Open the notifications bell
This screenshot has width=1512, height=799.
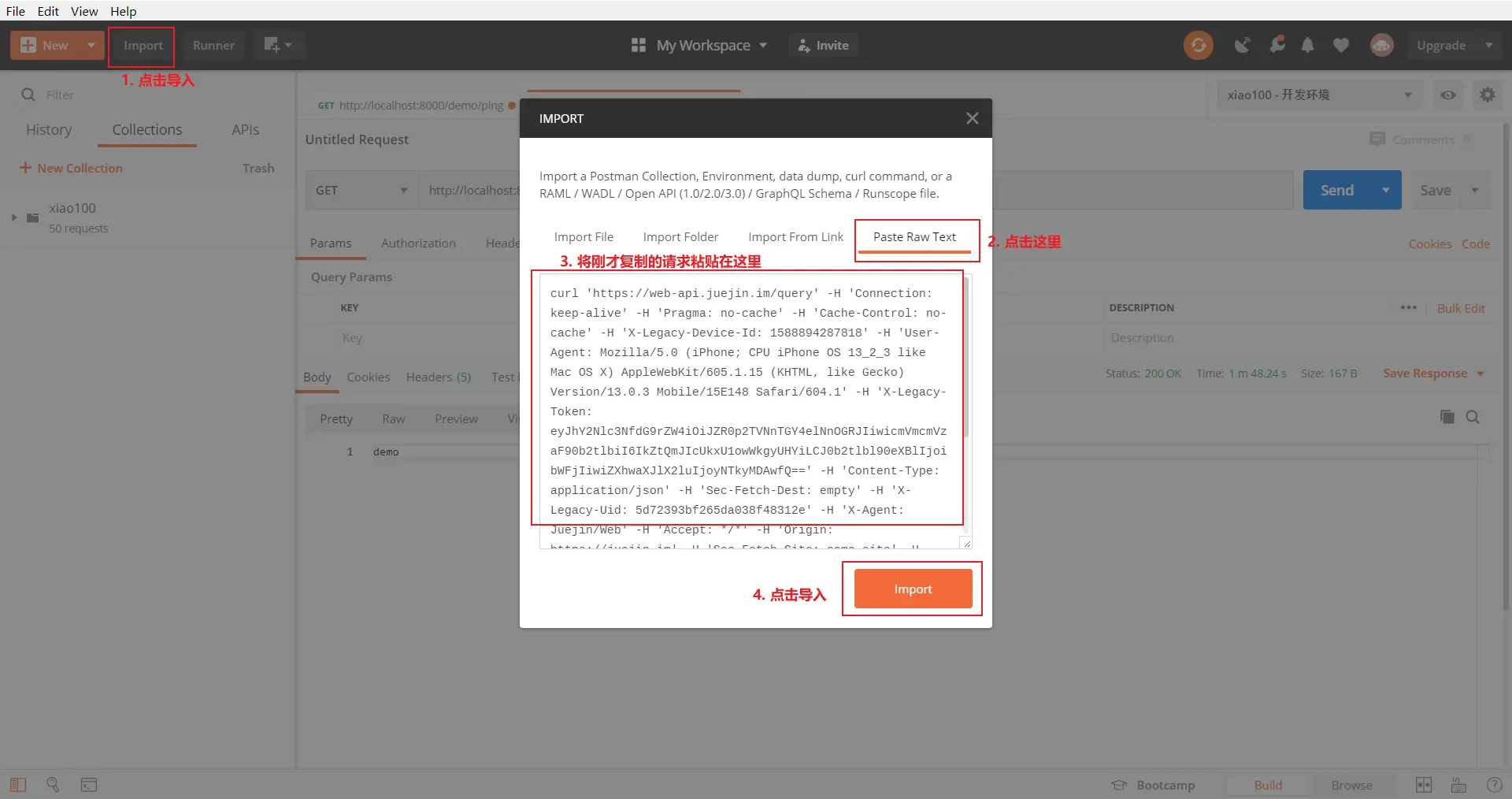[x=1307, y=46]
